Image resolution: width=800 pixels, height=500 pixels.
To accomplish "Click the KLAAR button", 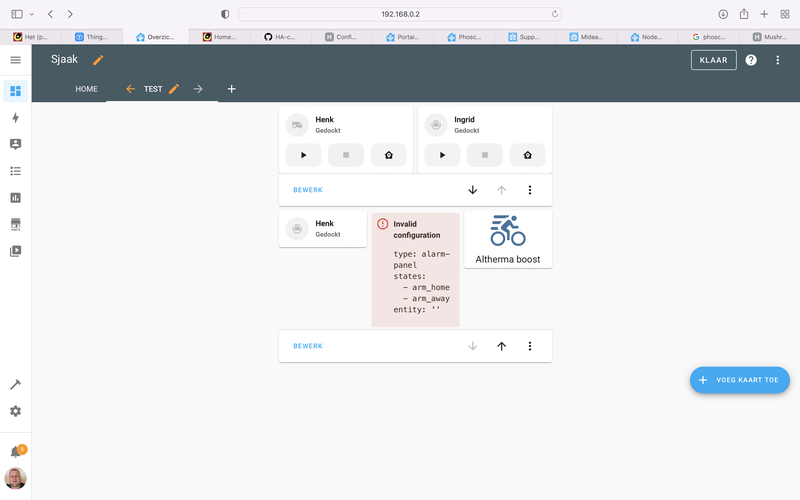I will 713,60.
